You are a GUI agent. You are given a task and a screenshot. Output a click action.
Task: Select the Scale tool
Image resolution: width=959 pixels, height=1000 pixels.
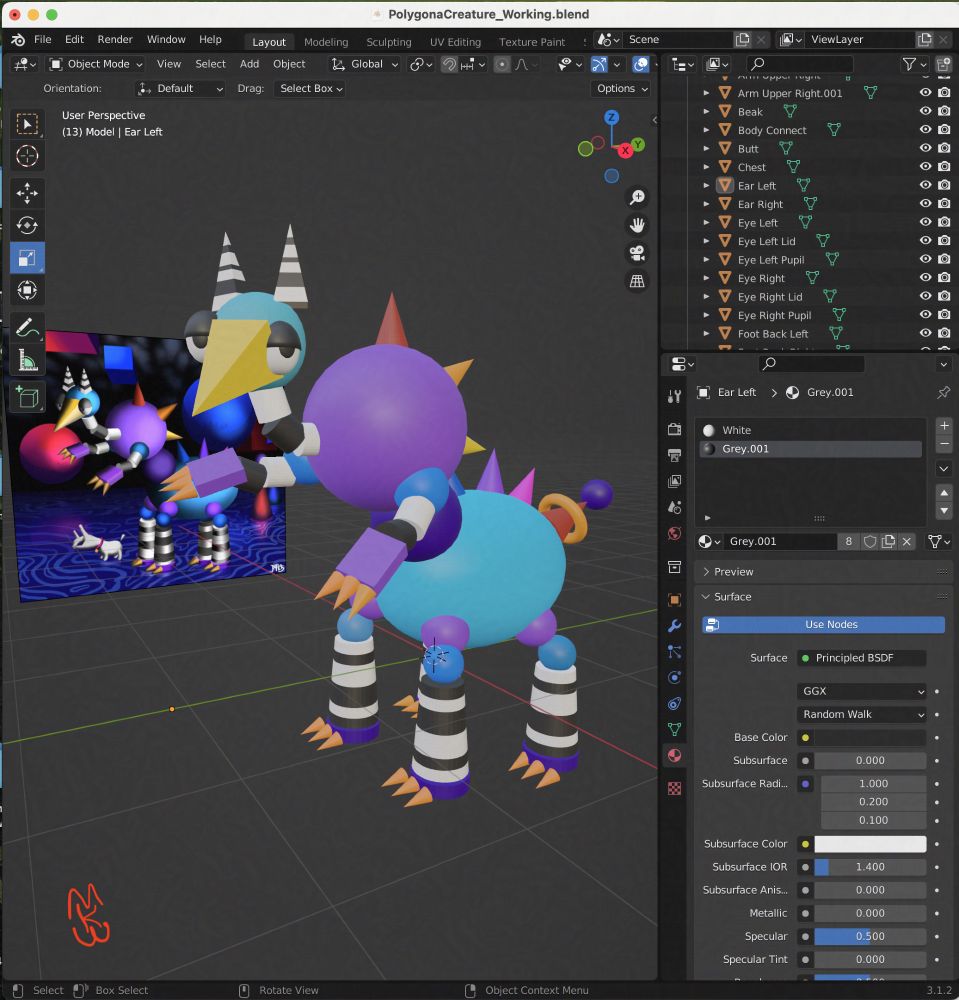pyautogui.click(x=27, y=258)
